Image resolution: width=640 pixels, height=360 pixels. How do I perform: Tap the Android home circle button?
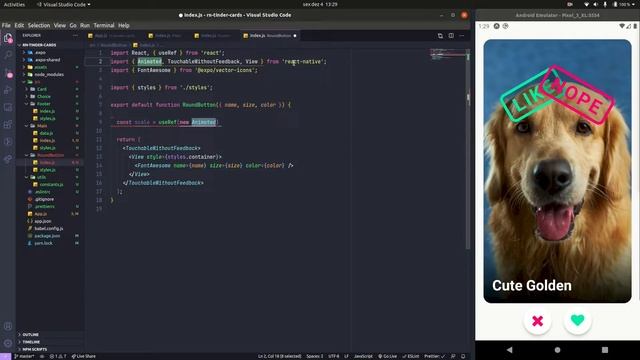click(557, 350)
